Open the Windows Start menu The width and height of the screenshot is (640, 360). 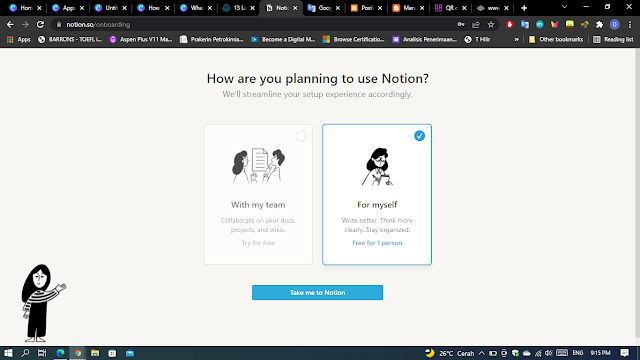point(8,353)
